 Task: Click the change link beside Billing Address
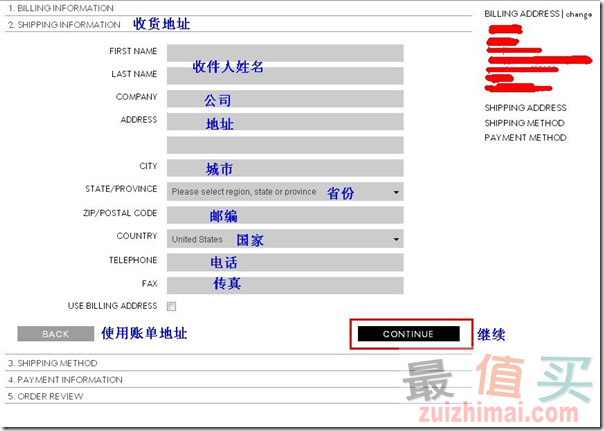579,14
